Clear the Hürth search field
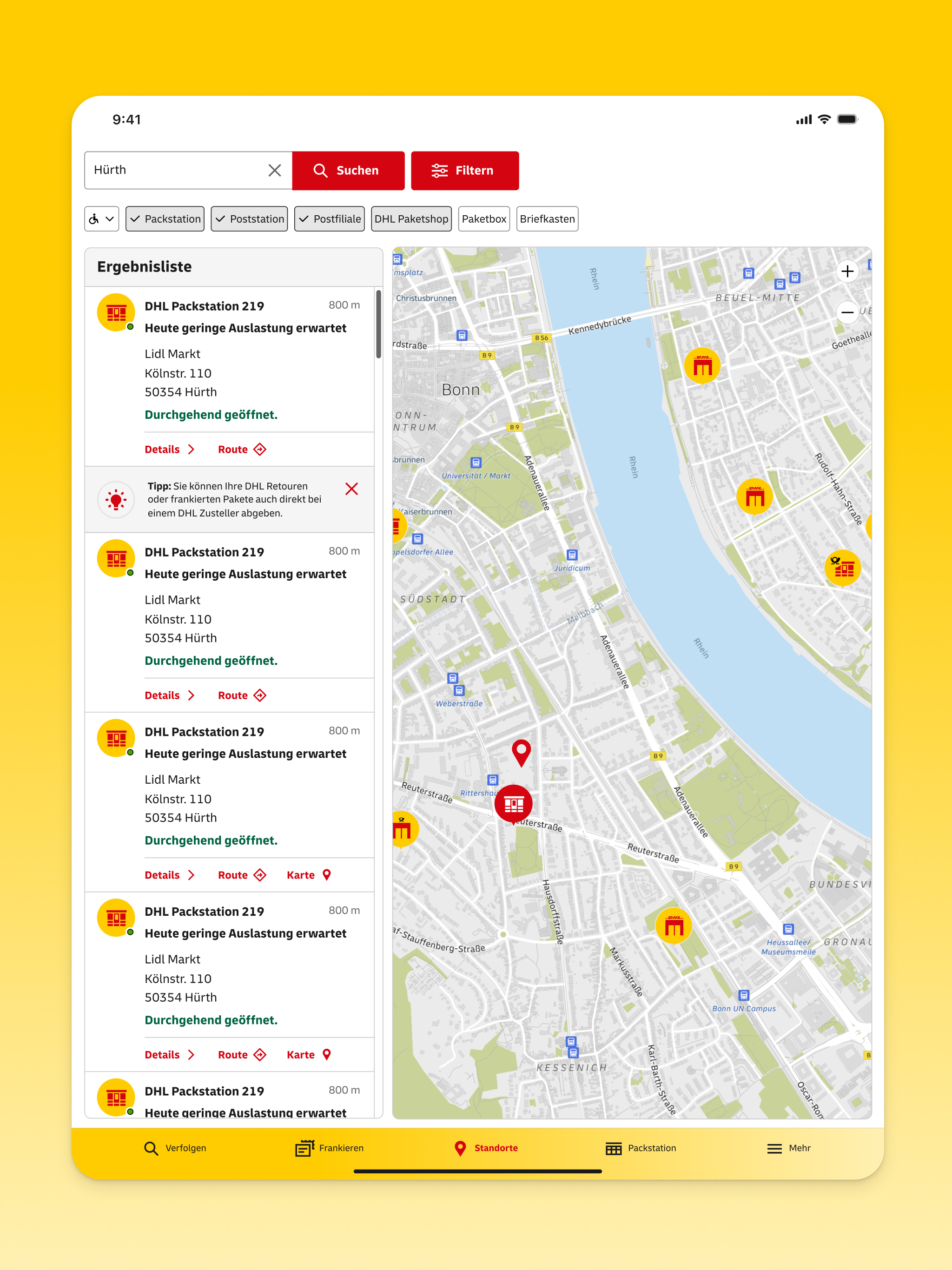This screenshot has width=952, height=1270. [274, 171]
